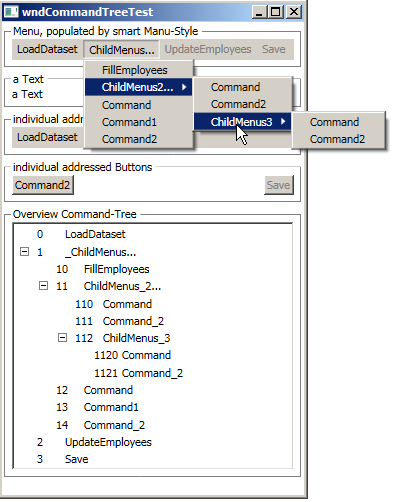The height and width of the screenshot is (502, 396).
Task: Click the wndCommandTreeTest window icon
Action: (11, 12)
